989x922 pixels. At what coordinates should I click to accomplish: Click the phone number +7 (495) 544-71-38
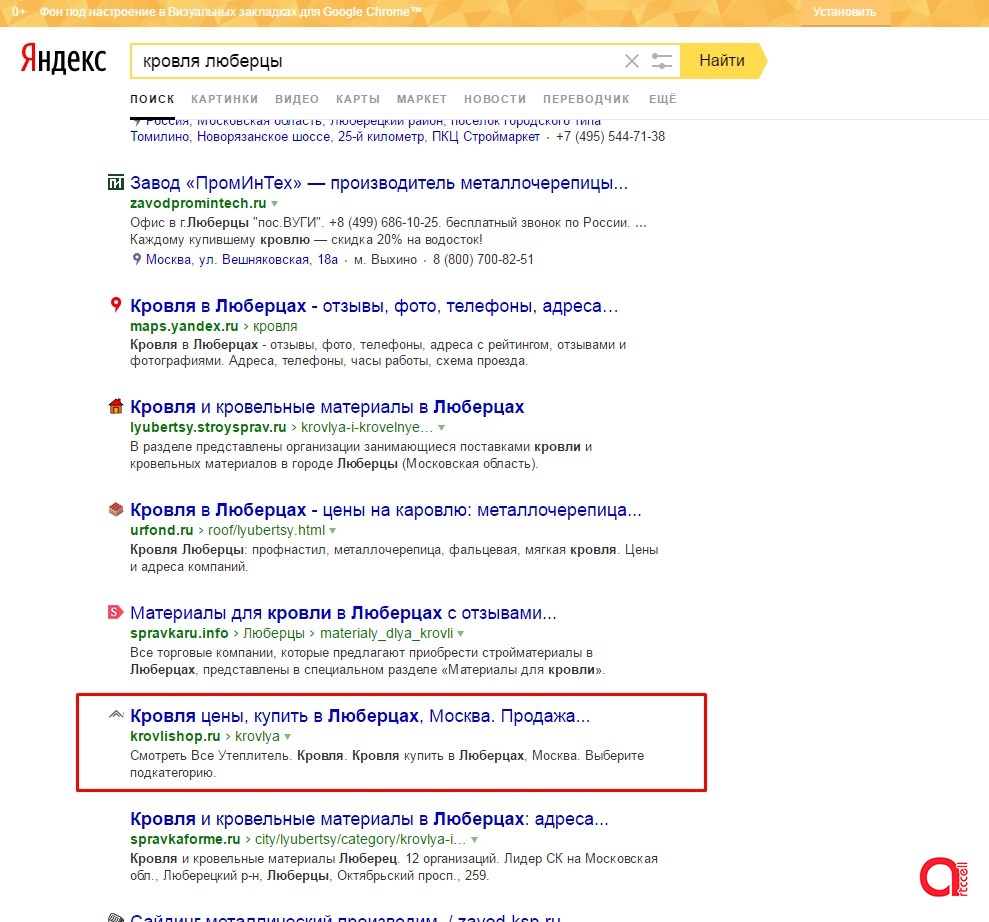click(610, 136)
